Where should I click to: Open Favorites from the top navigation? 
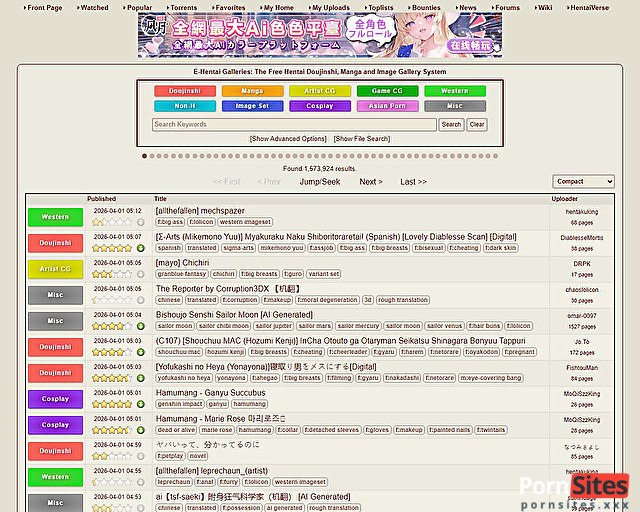230,8
